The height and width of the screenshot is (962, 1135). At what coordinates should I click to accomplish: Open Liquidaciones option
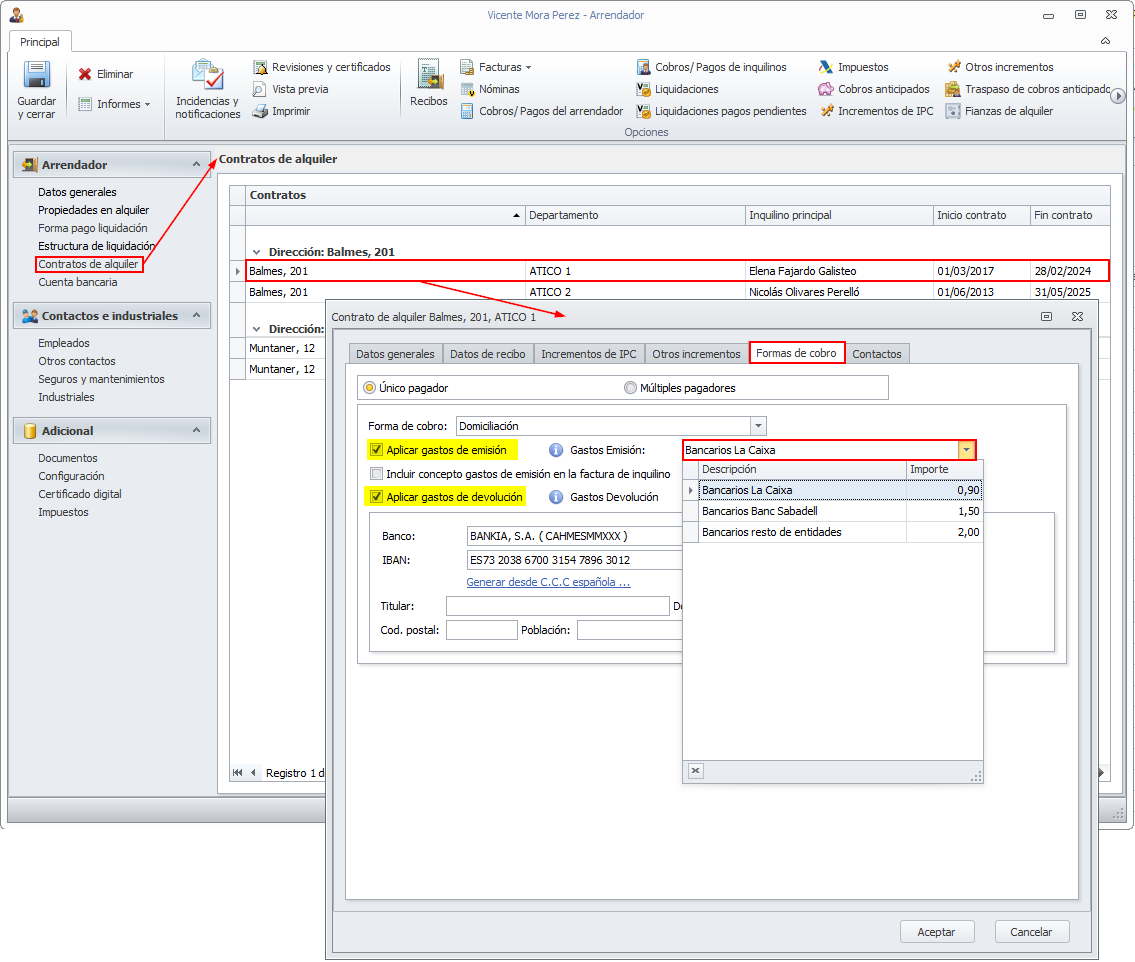point(678,89)
